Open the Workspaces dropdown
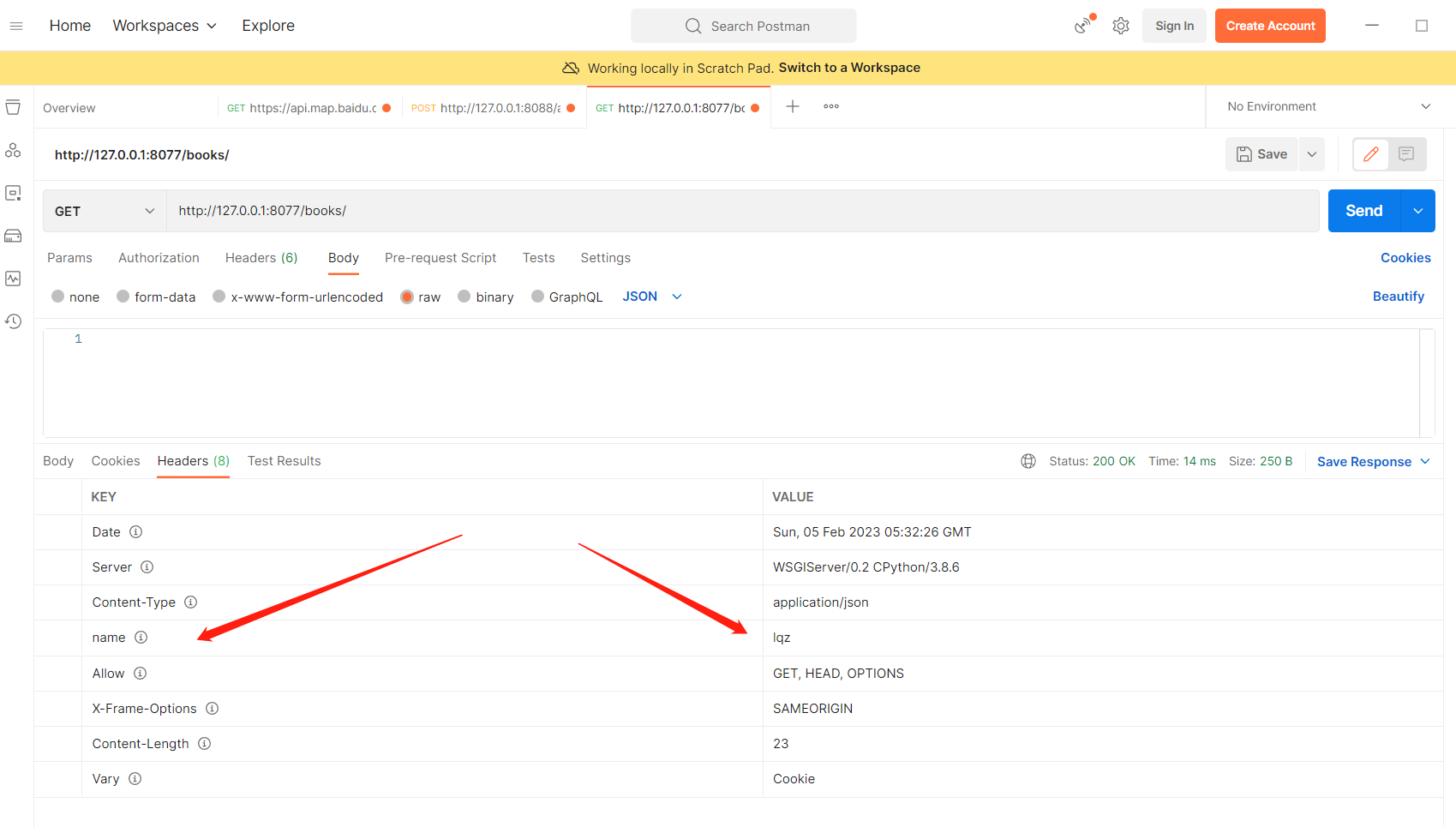 point(165,26)
